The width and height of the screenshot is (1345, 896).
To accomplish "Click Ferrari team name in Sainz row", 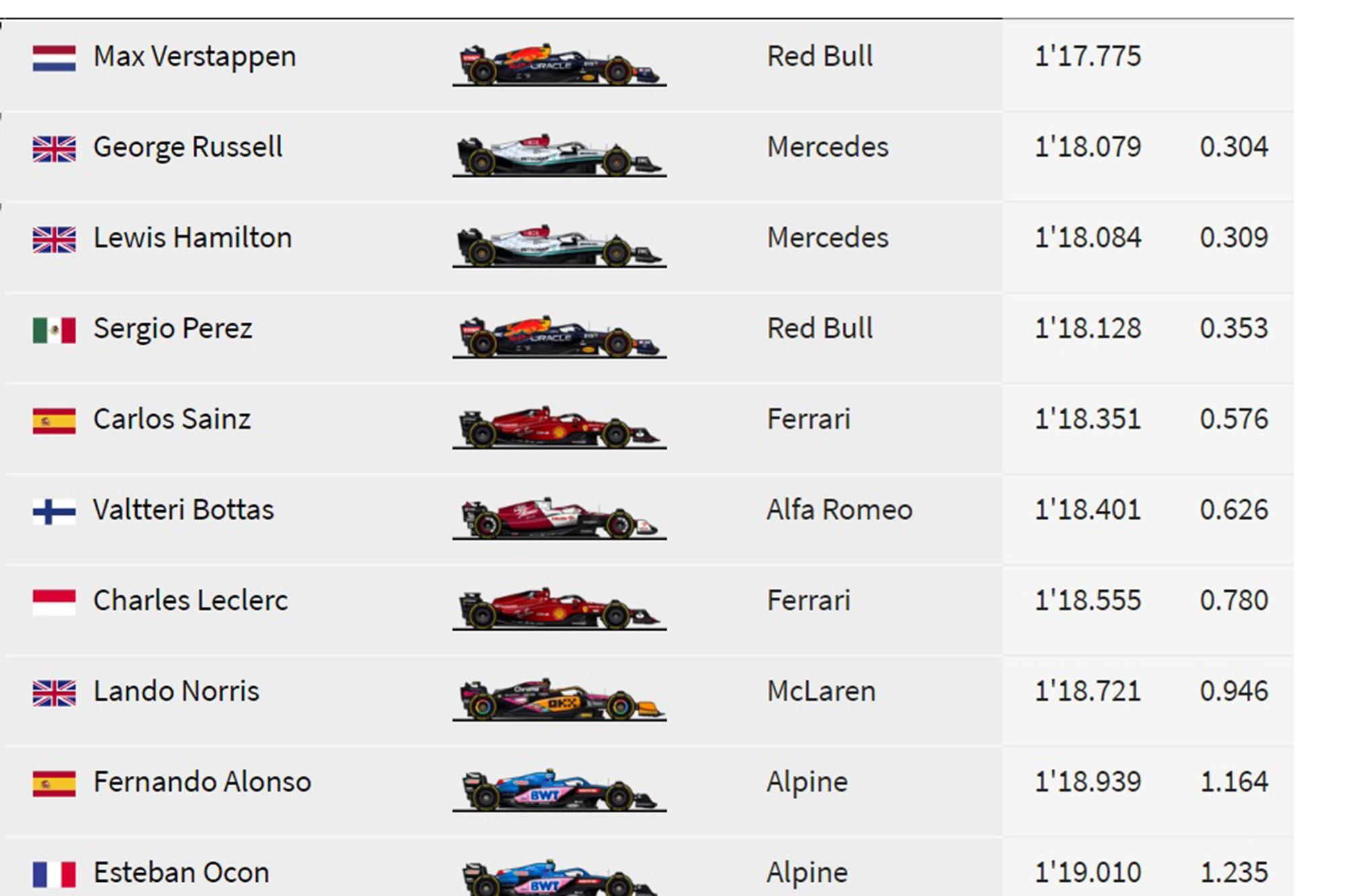I will point(808,419).
